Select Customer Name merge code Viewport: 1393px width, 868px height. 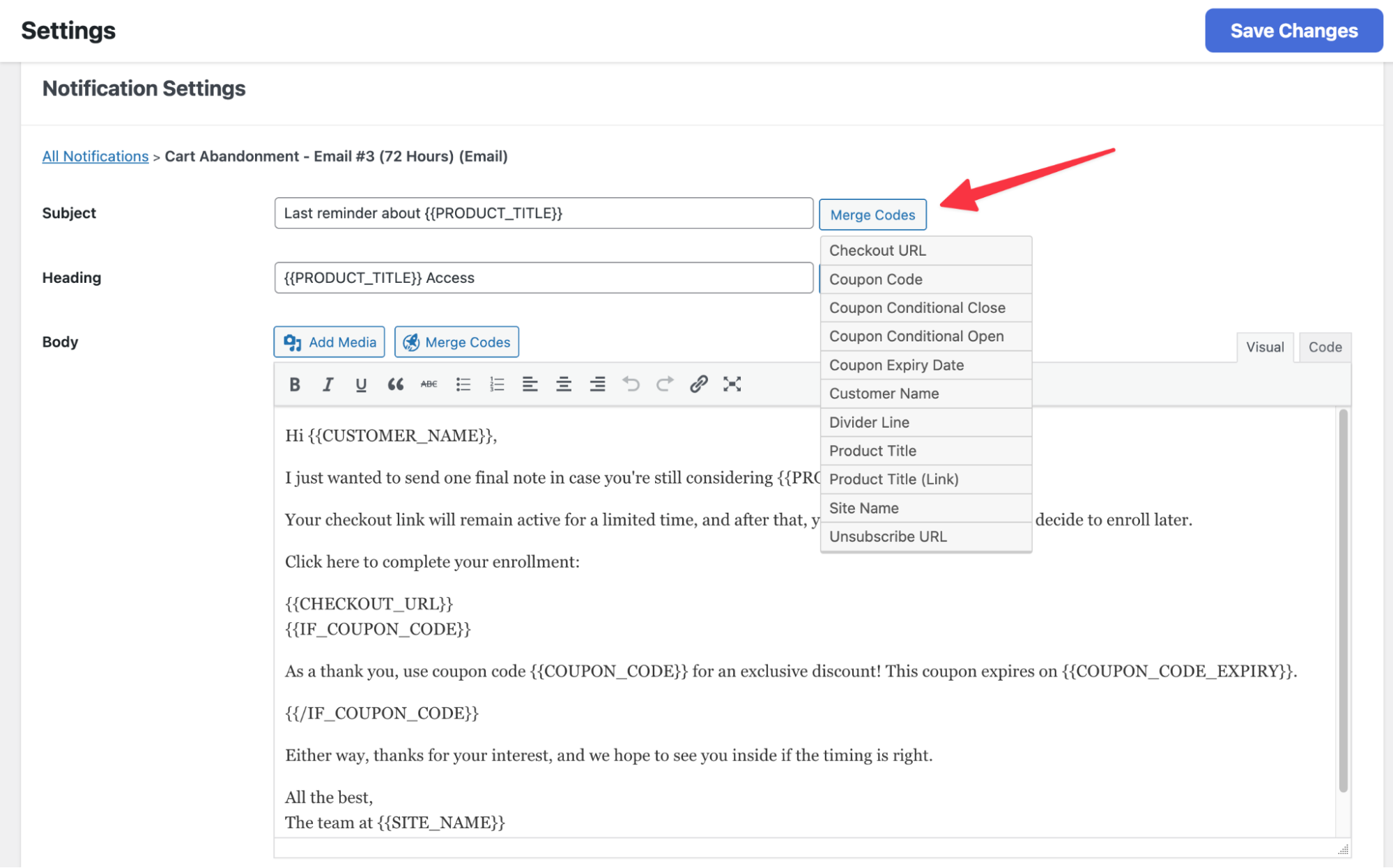coord(925,394)
